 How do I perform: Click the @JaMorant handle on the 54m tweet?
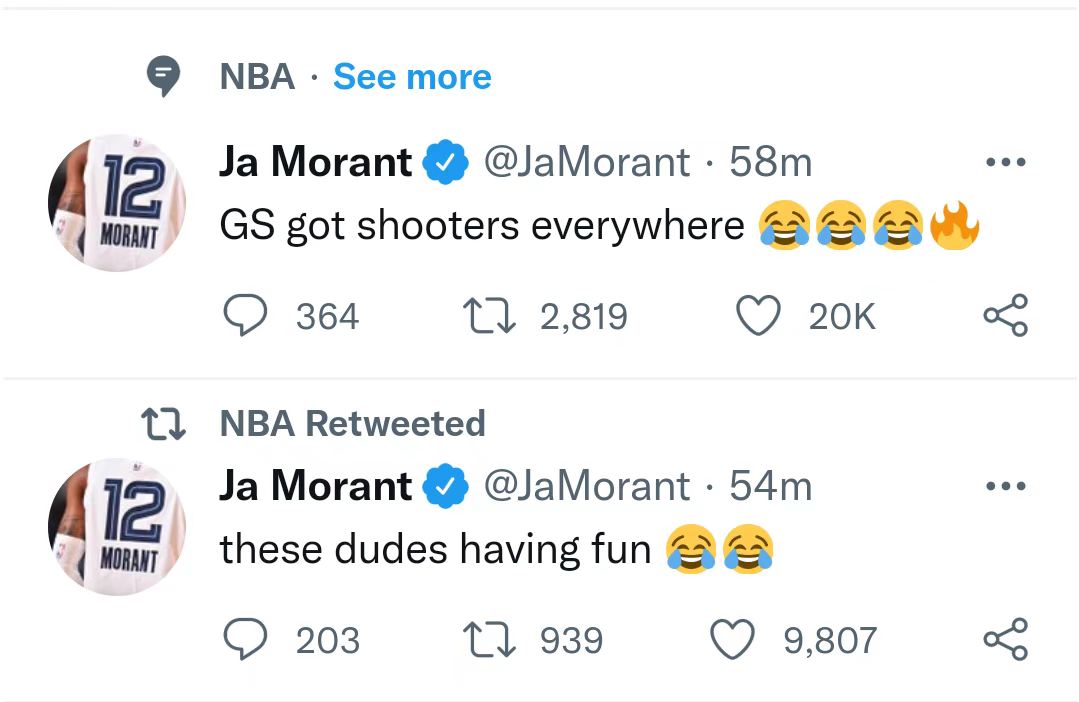(x=587, y=487)
